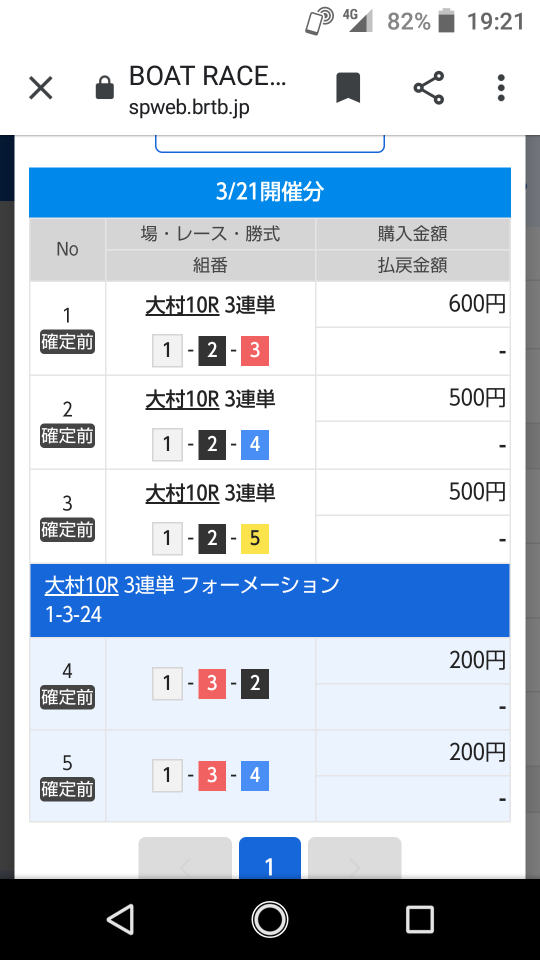Screen dimensions: 540x960
Task: Close the browser tab with X icon
Action: [x=41, y=88]
